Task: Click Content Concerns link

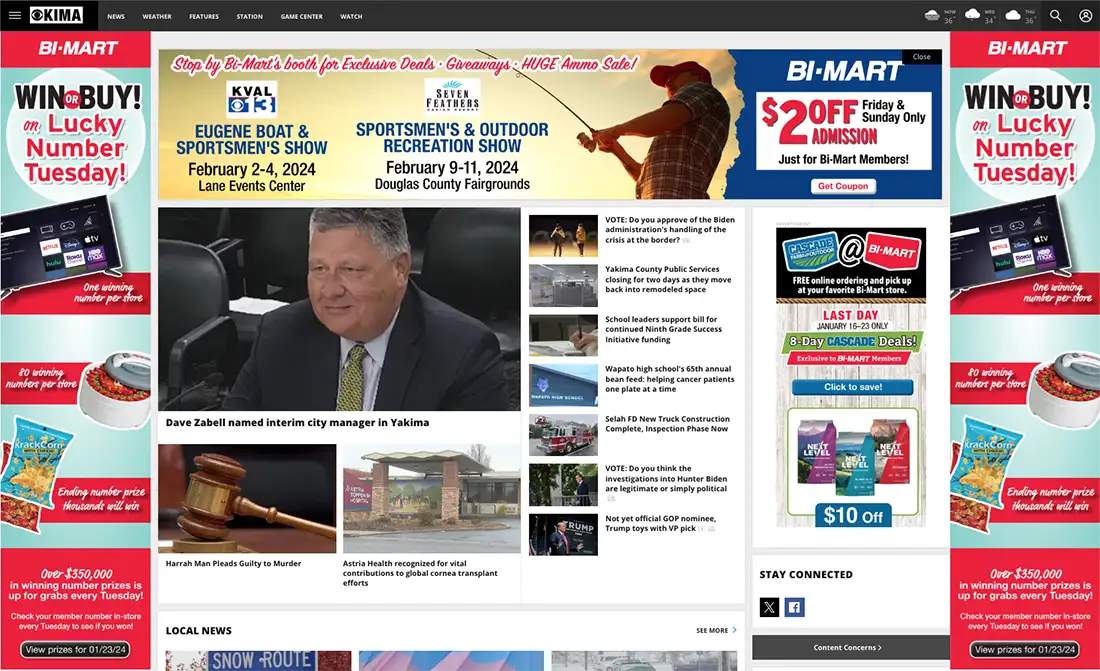Action: (x=847, y=647)
